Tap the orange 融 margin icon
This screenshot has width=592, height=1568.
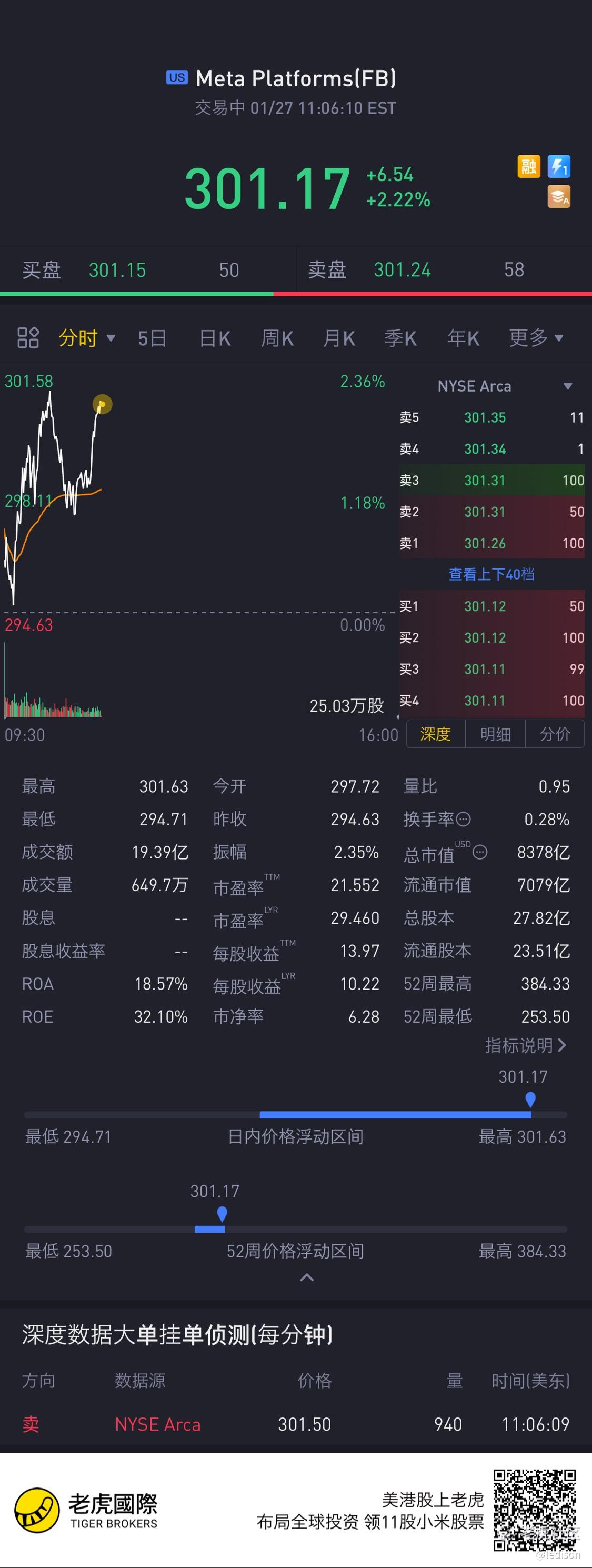tap(529, 166)
